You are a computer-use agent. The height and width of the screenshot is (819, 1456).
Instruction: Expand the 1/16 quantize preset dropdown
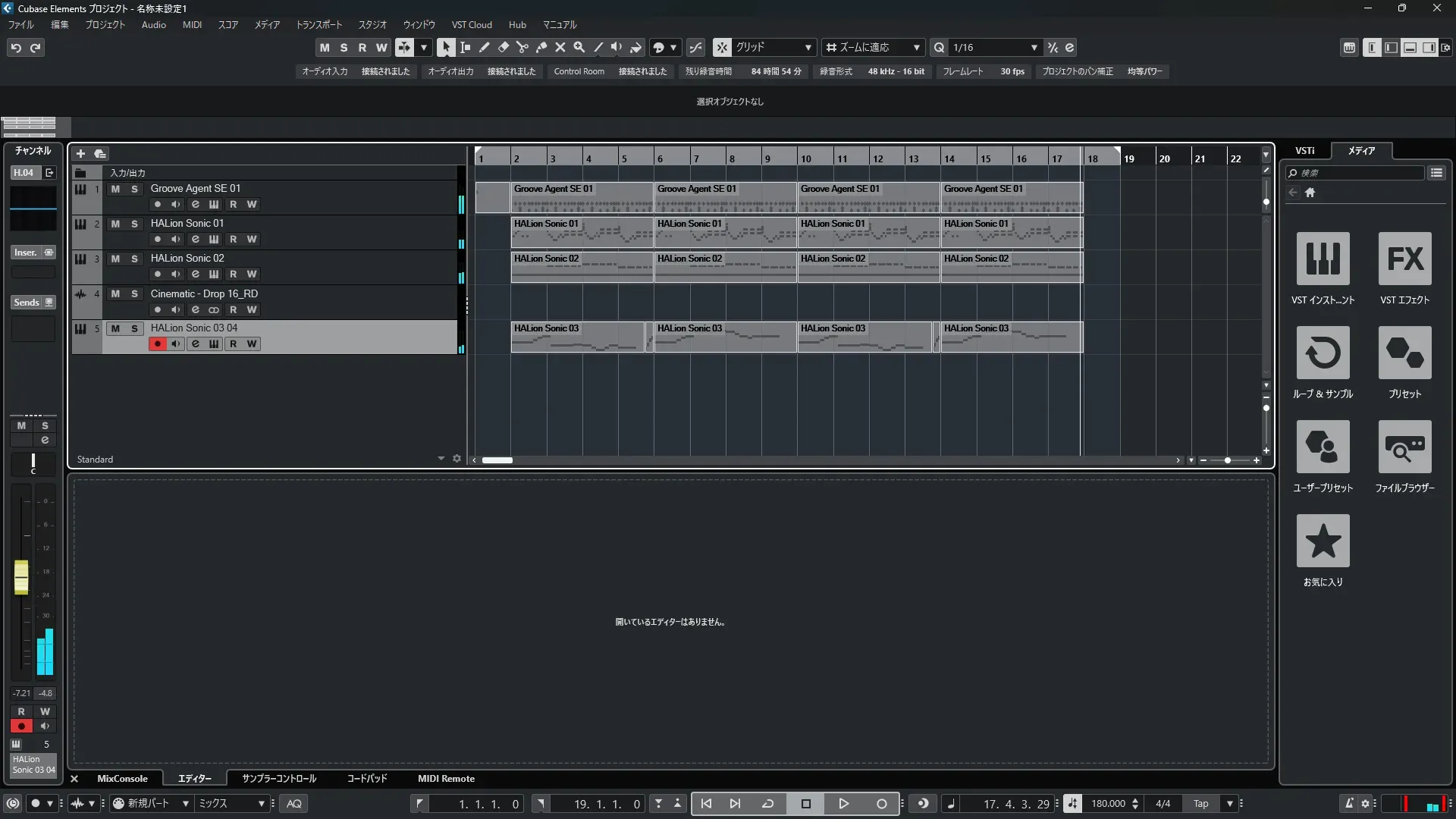click(x=1034, y=48)
